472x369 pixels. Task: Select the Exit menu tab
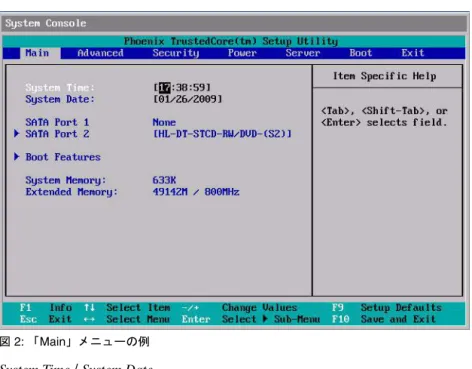413,53
